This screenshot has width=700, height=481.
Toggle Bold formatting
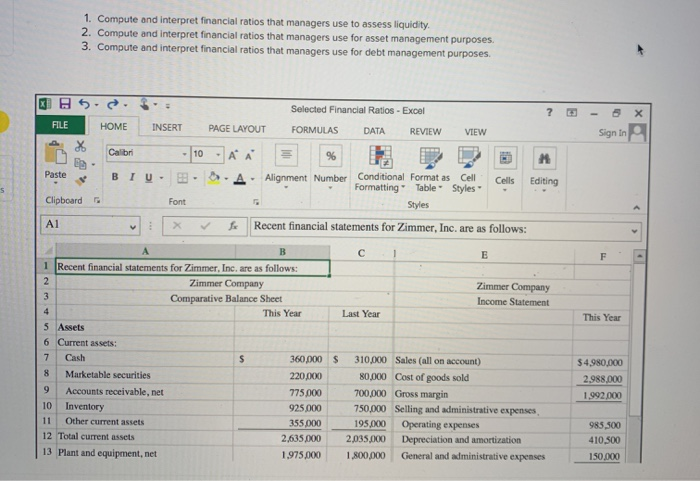115,177
